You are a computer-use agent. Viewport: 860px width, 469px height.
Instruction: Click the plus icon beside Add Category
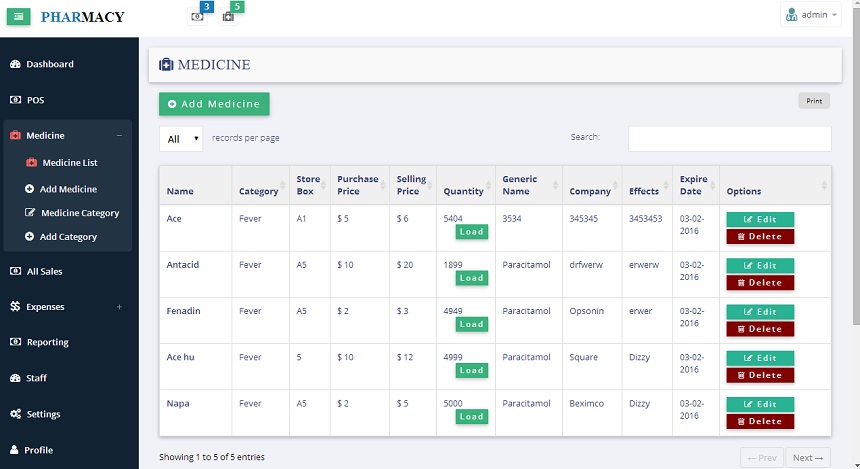(30, 236)
